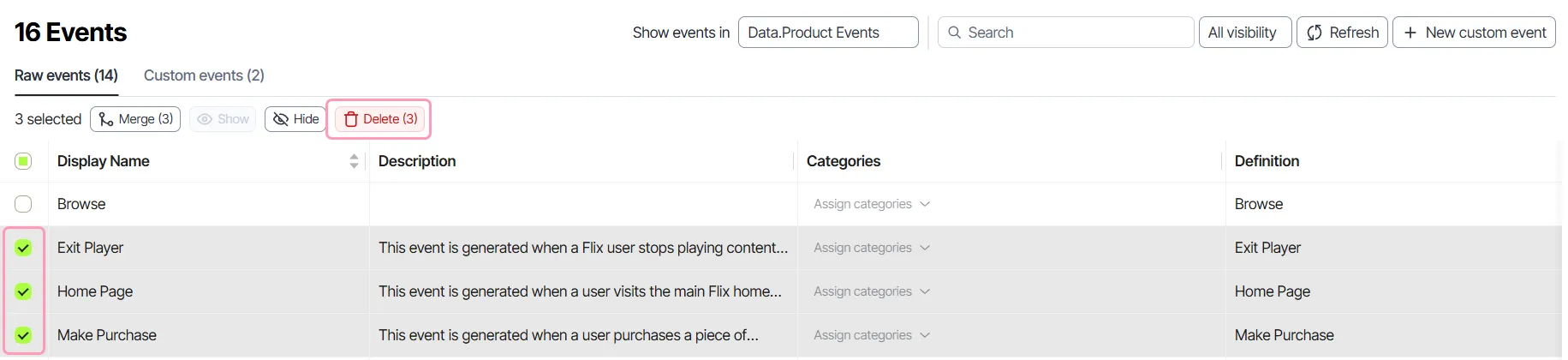Open Assign categories for Exit Player row
This screenshot has height=360, width=1568.
coord(872,248)
